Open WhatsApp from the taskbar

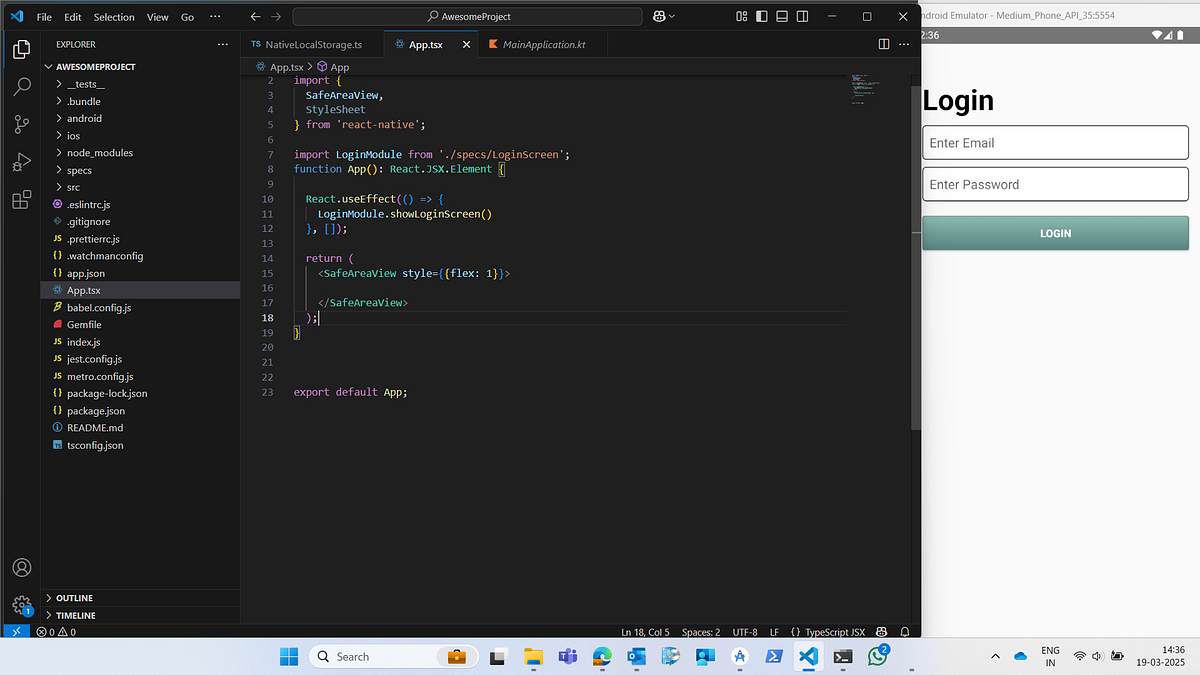point(877,656)
